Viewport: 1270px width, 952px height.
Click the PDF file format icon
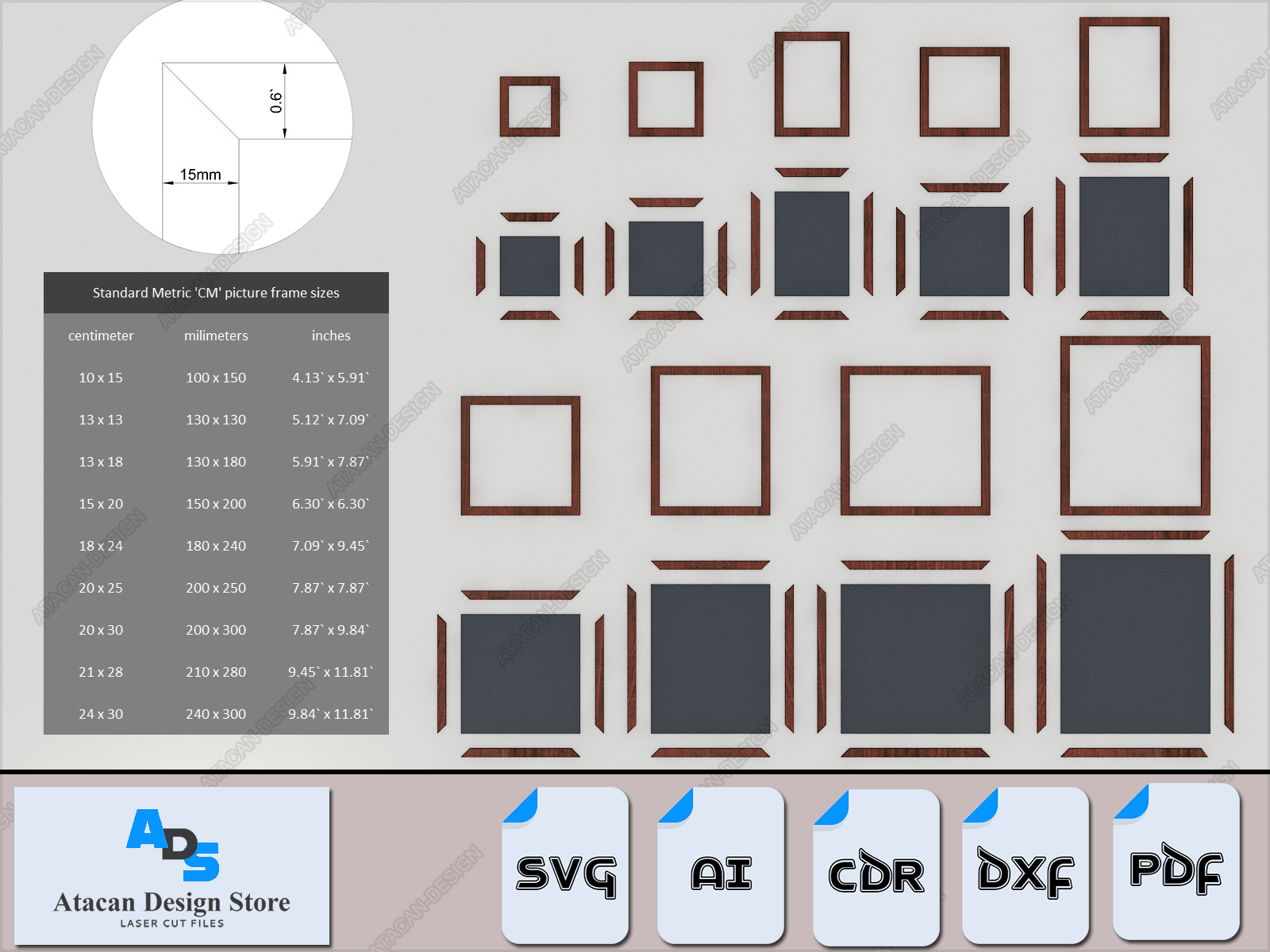1176,863
